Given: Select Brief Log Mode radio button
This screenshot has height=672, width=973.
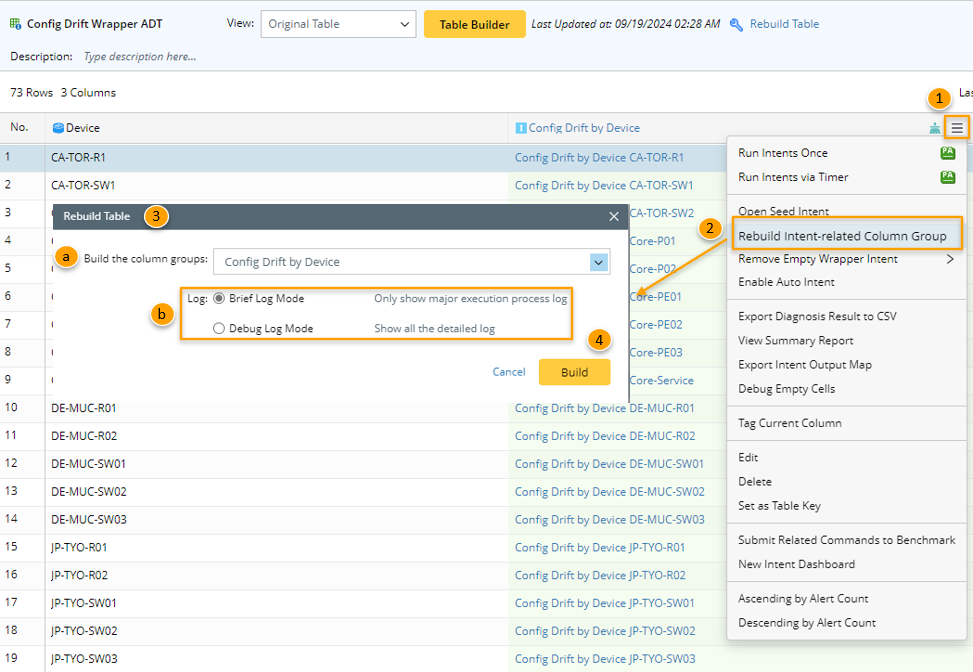Looking at the screenshot, I should point(219,299).
